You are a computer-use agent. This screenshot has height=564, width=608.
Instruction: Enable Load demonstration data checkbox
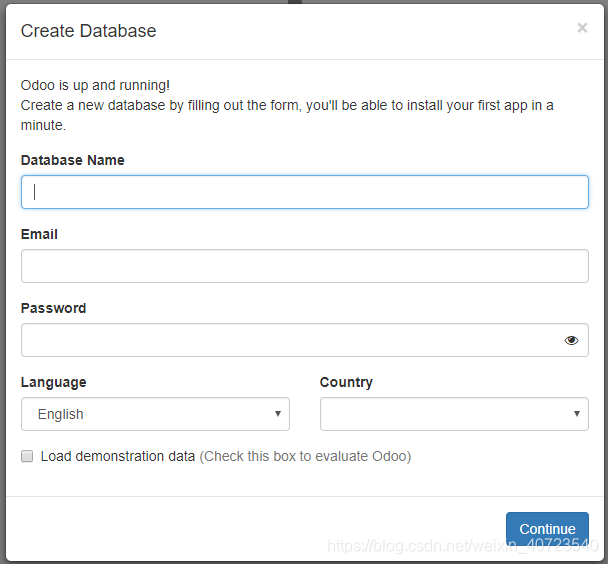point(27,456)
